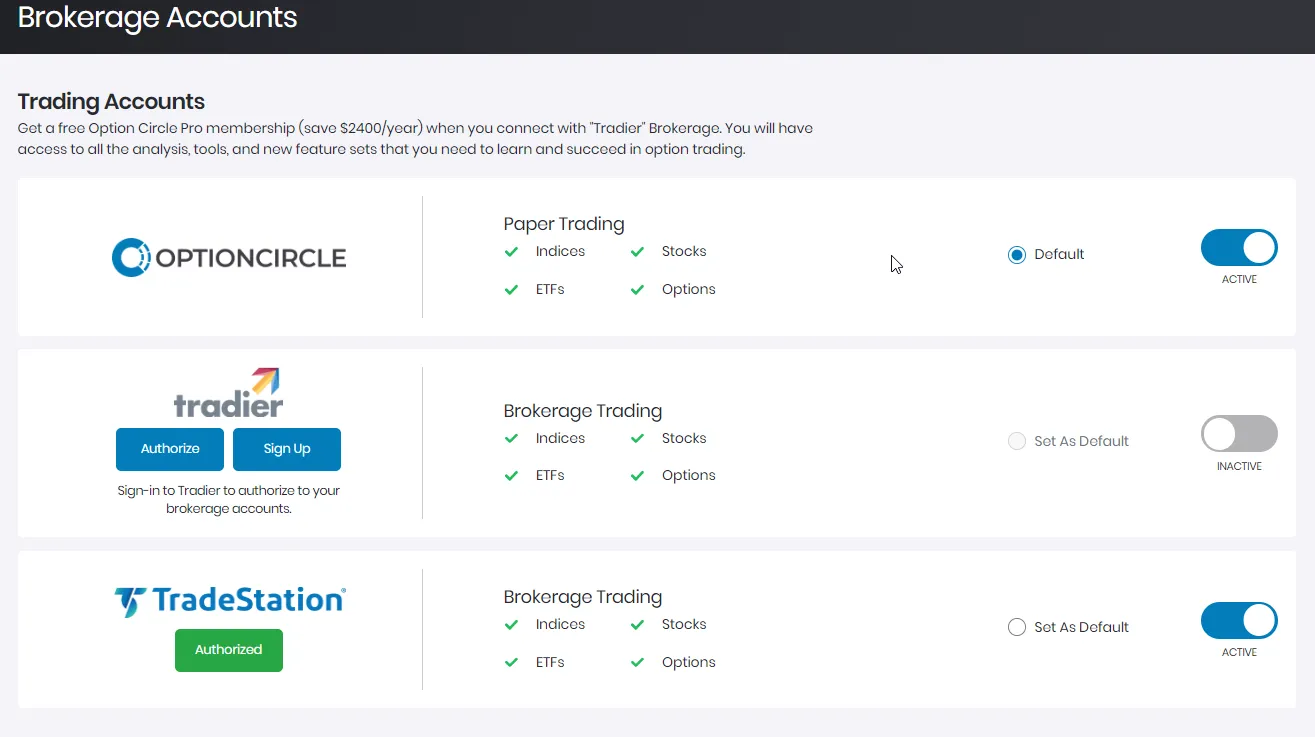Image resolution: width=1315 pixels, height=737 pixels.
Task: Click the OptionCircle logo
Action: click(229, 257)
